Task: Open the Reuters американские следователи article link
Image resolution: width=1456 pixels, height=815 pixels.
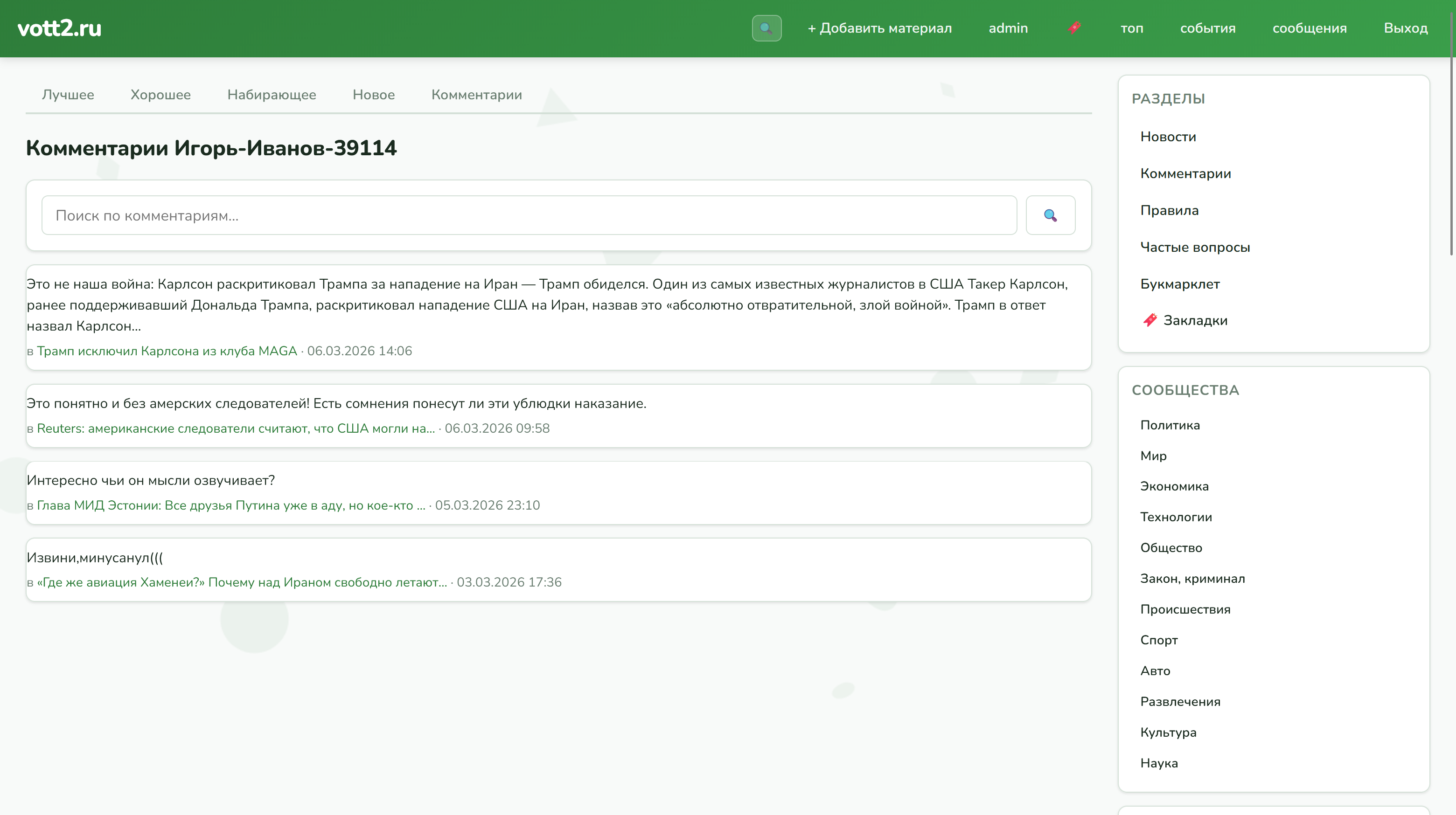Action: tap(236, 428)
